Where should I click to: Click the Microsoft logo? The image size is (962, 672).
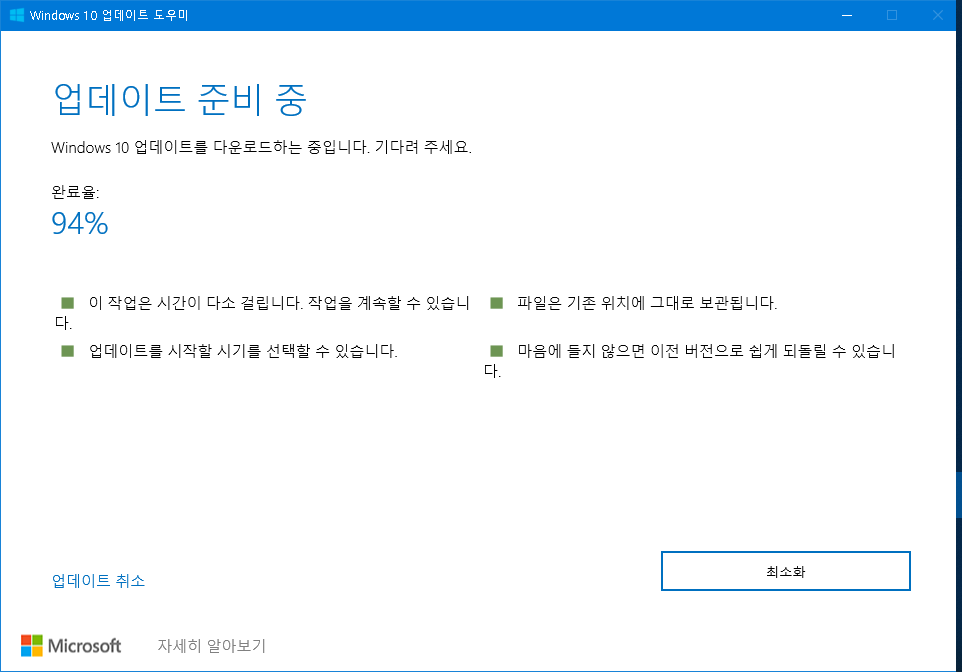71,646
